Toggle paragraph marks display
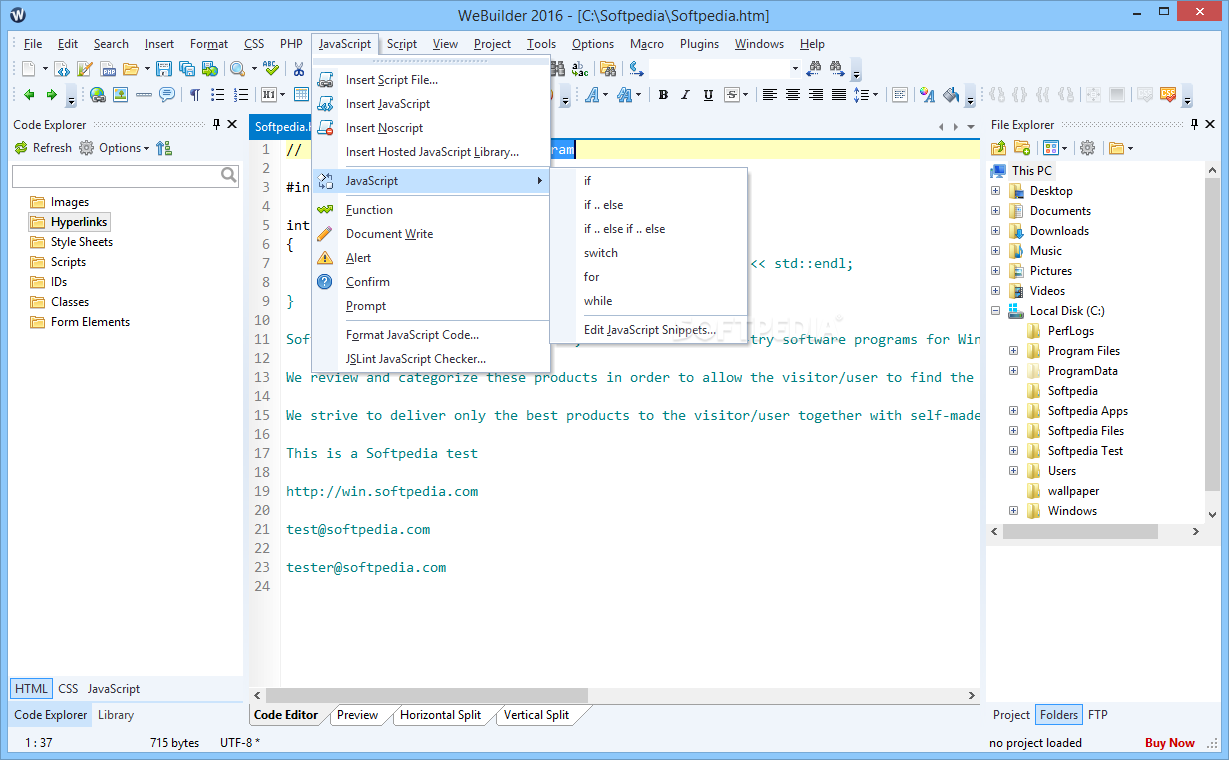The image size is (1229, 760). [195, 95]
